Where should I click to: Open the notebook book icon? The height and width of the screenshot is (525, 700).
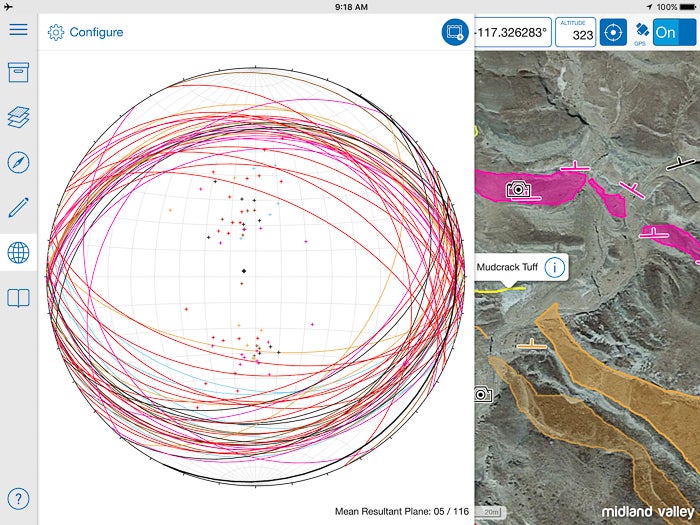[18, 298]
